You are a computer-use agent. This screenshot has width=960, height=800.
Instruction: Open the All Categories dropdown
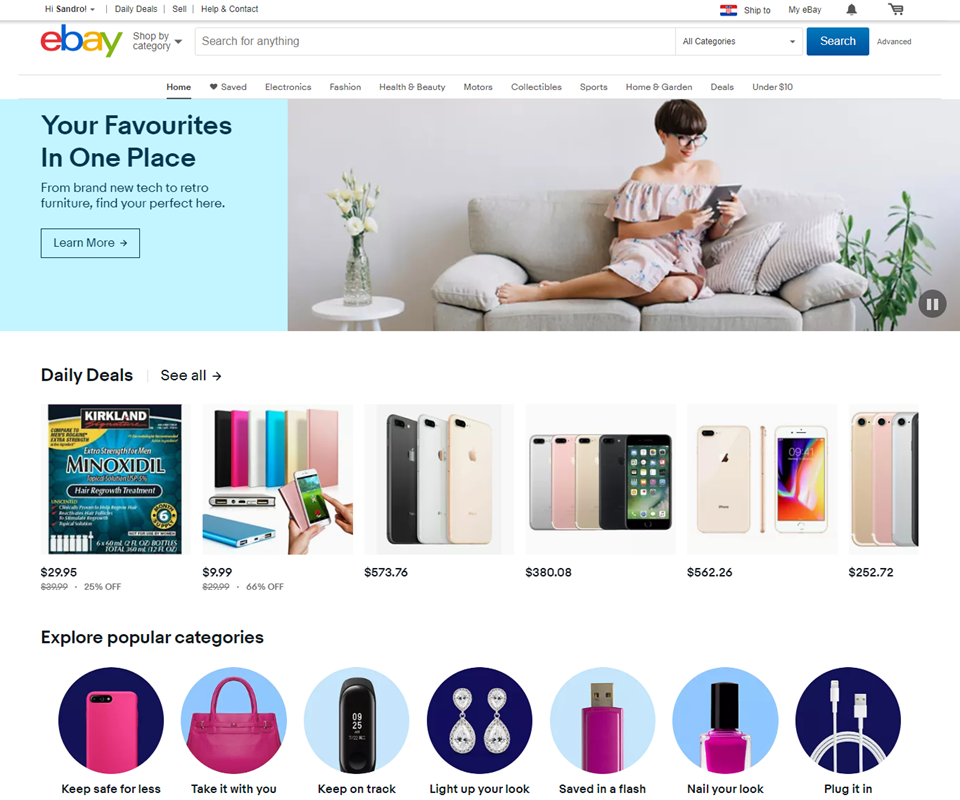[x=738, y=42]
